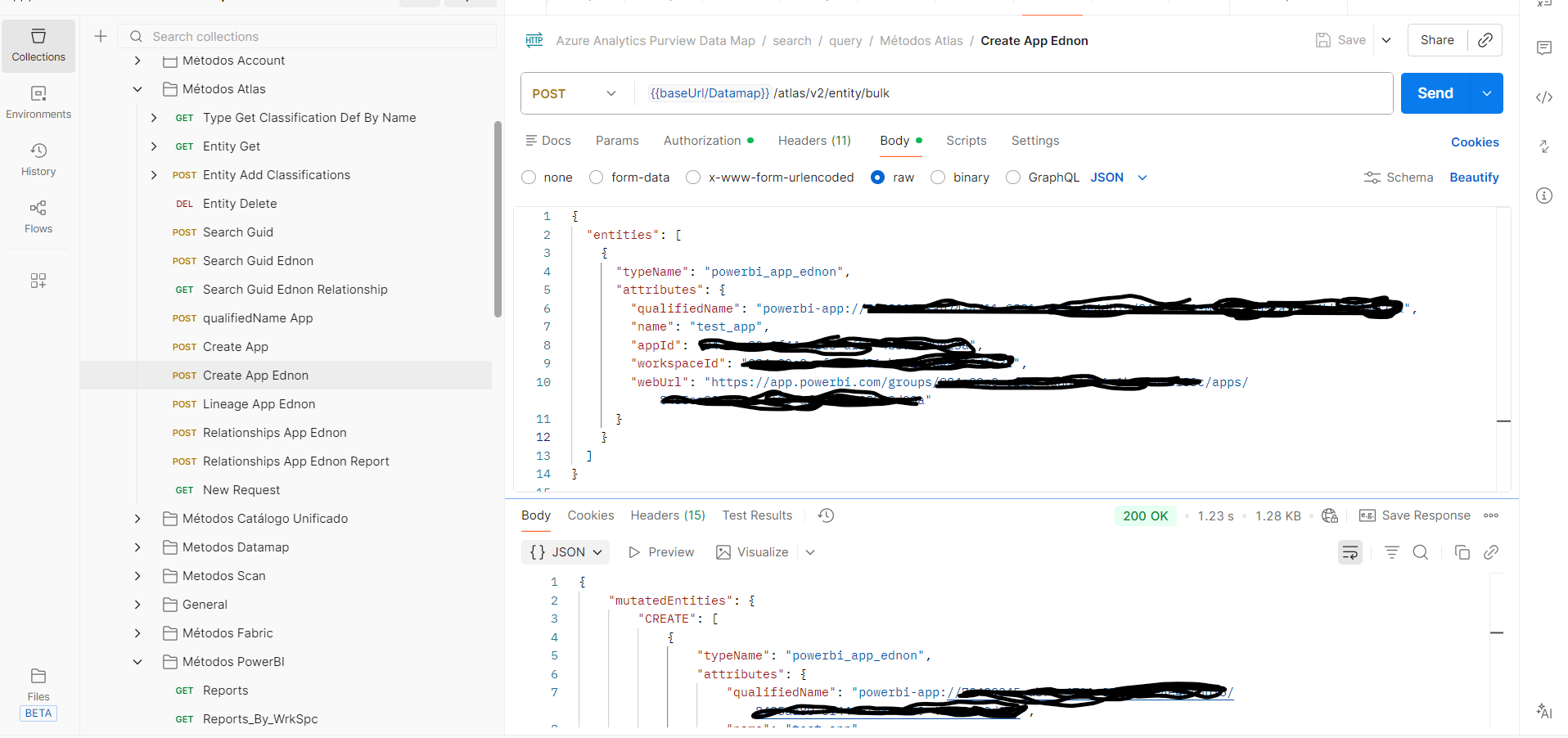The height and width of the screenshot is (738, 1568).
Task: Open the comments icon in right sidebar
Action: [x=1544, y=48]
